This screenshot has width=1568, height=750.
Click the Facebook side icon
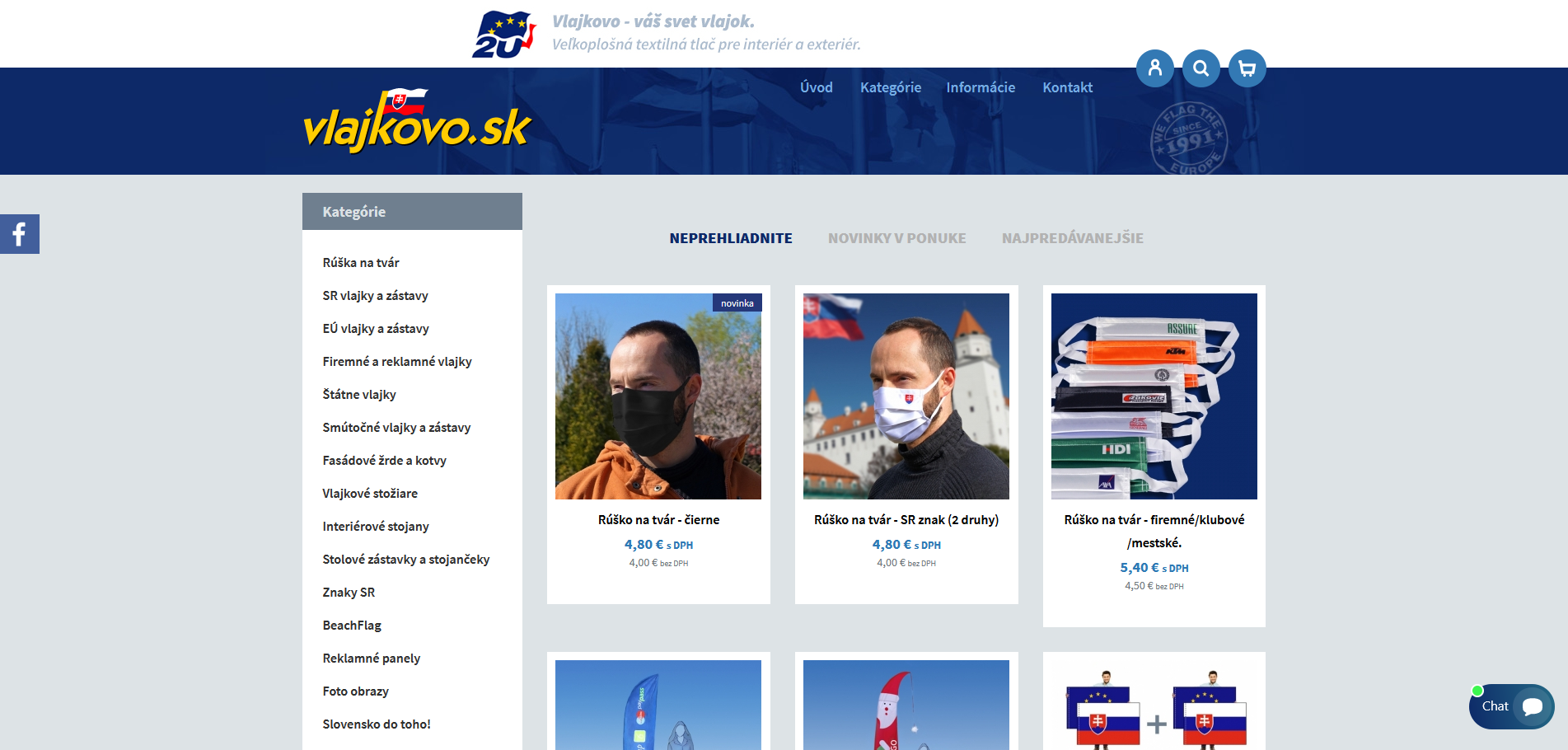(x=20, y=234)
